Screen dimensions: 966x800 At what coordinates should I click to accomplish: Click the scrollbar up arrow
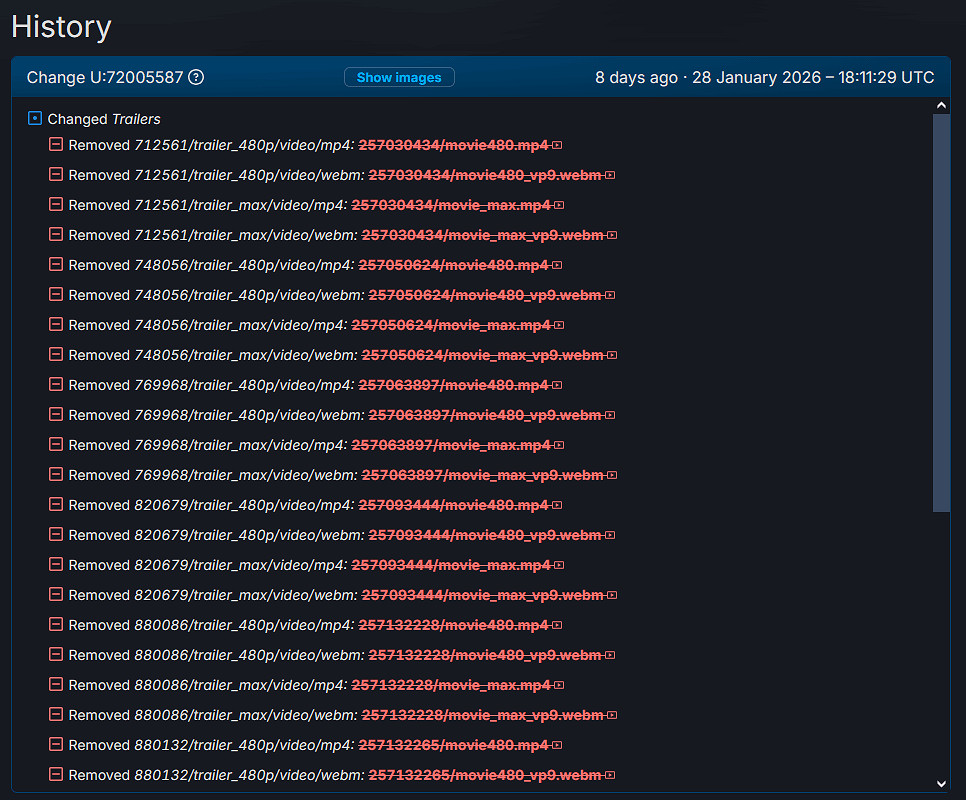point(941,105)
